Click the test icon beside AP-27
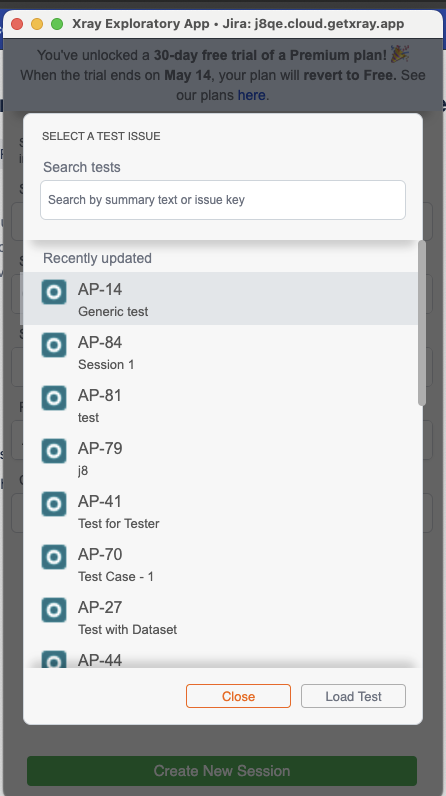The width and height of the screenshot is (446, 796). pos(54,610)
